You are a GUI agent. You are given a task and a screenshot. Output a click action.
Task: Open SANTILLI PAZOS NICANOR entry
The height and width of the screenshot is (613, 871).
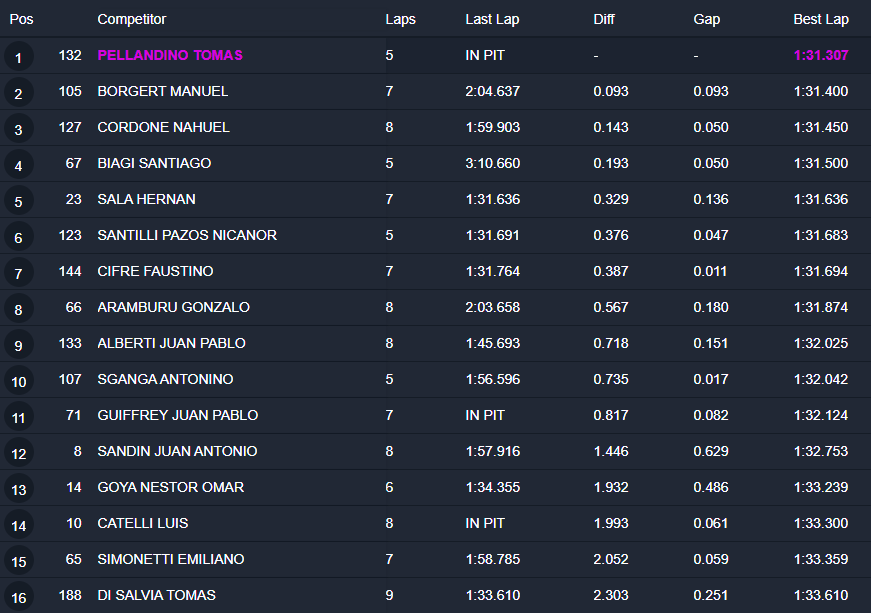coord(187,235)
